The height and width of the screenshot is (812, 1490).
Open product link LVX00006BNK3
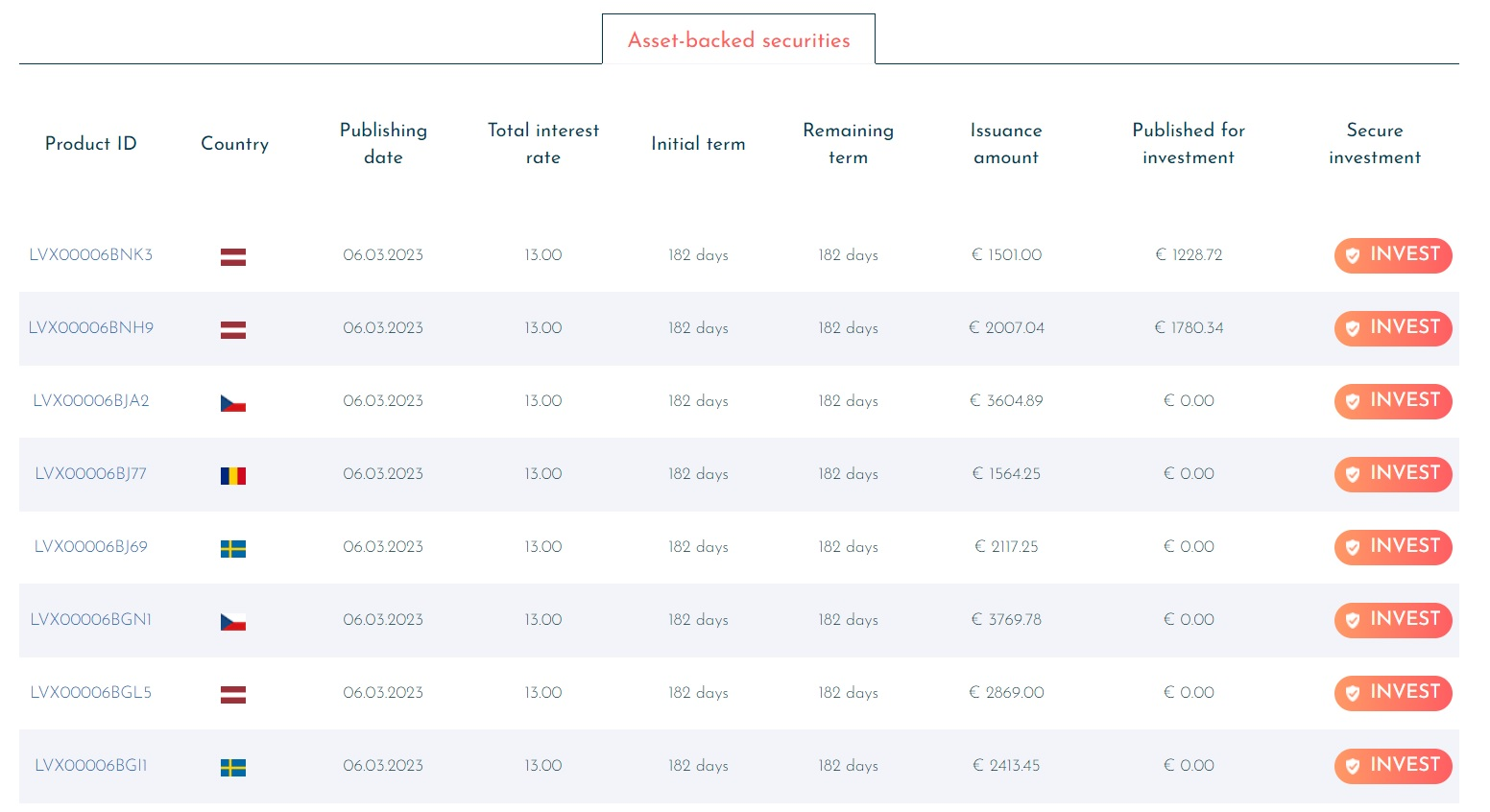point(91,255)
